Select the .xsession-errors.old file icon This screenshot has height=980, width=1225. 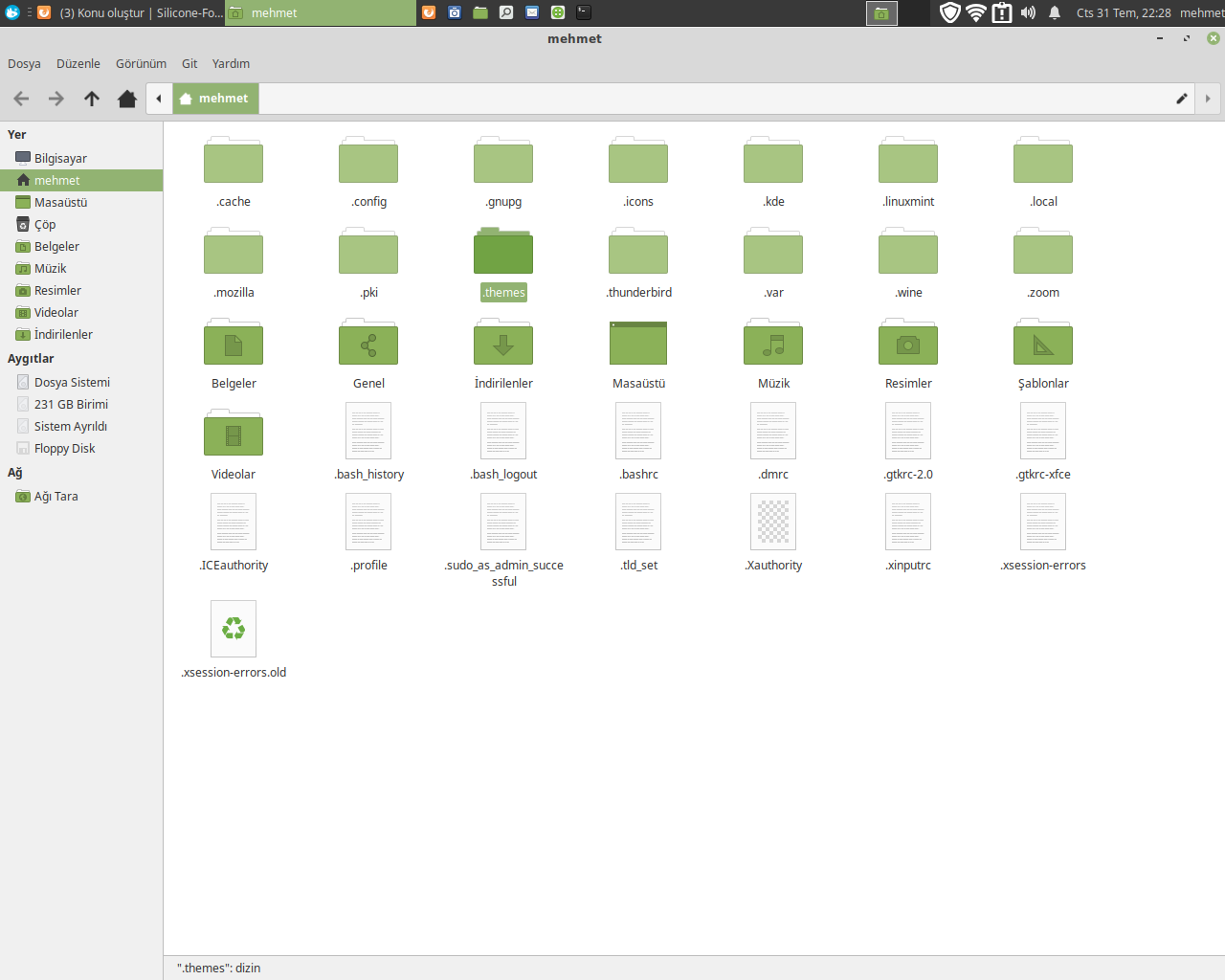pyautogui.click(x=234, y=629)
